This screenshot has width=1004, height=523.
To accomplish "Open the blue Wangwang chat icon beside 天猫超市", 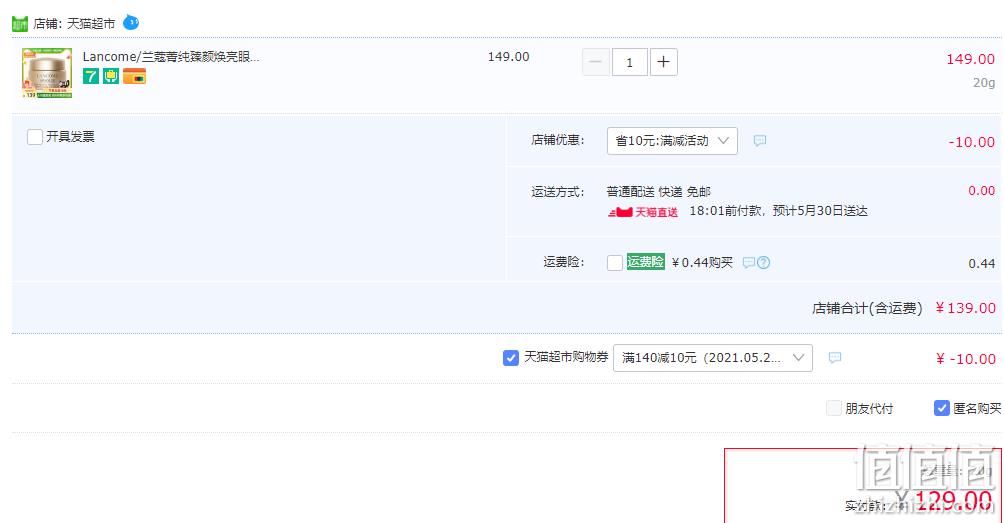I will coord(131,22).
